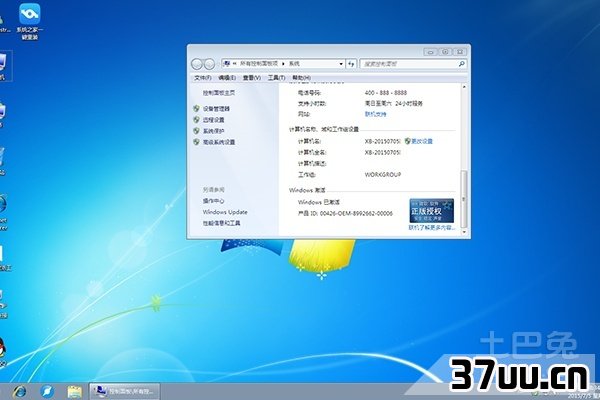The image size is (600, 400).
Task: Click the computer icon in the address bar
Action: point(227,64)
